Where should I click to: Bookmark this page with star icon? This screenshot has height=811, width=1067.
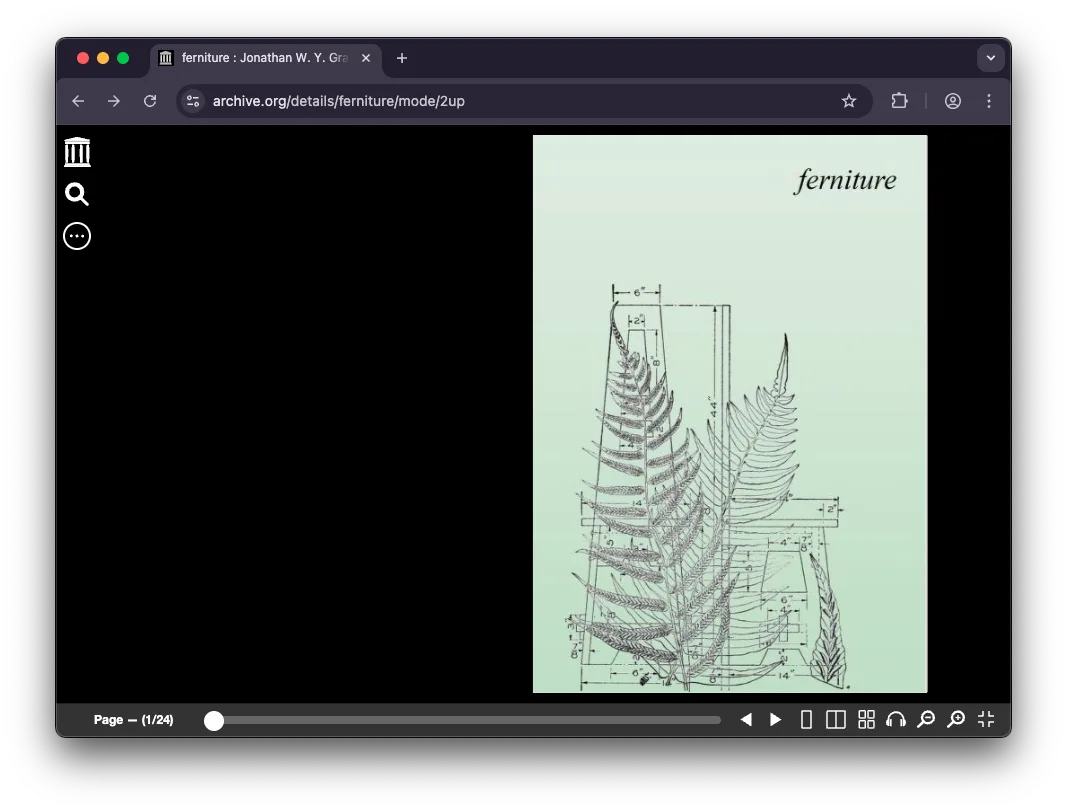(849, 101)
